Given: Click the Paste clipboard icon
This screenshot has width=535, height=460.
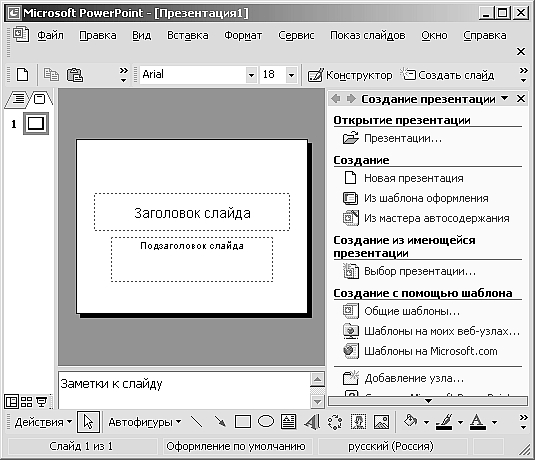Looking at the screenshot, I should [x=75, y=75].
